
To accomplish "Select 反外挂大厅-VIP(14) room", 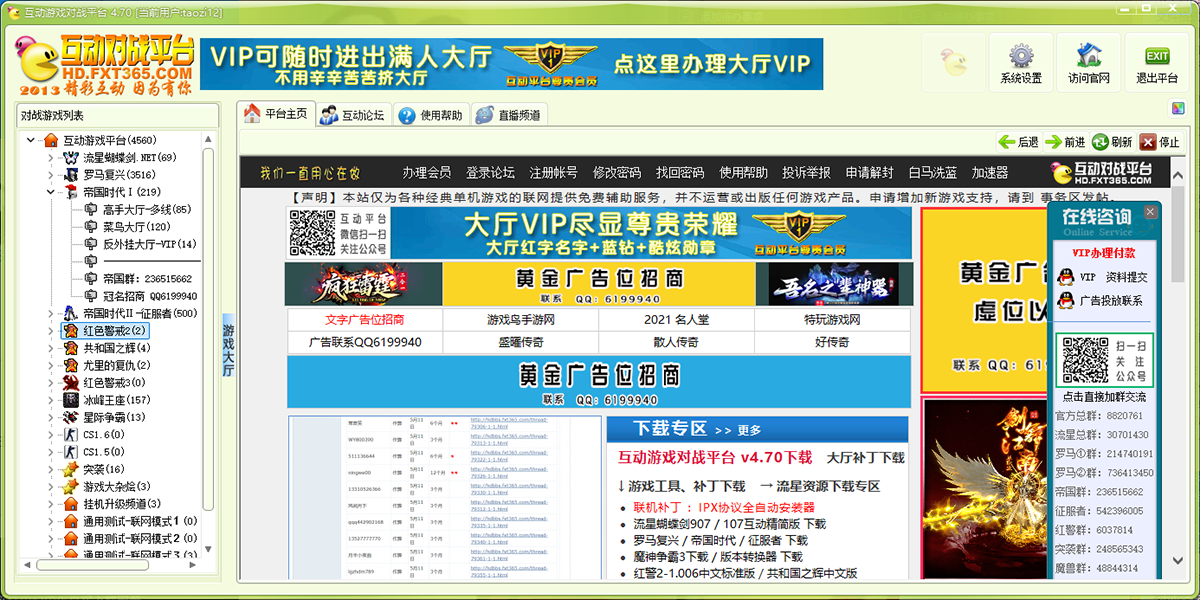I will [x=150, y=244].
